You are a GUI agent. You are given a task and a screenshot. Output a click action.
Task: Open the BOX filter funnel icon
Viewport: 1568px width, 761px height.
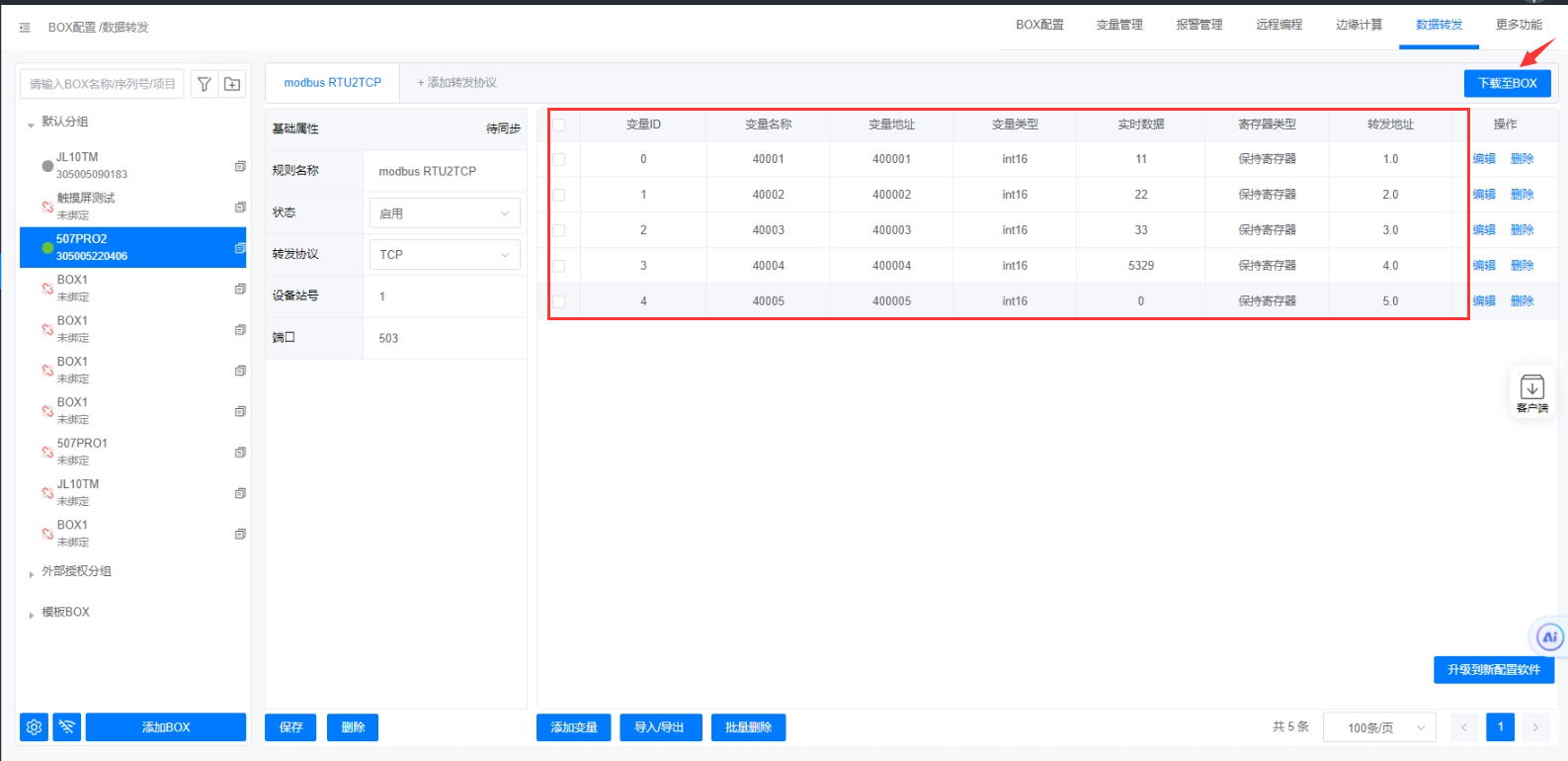[x=204, y=84]
